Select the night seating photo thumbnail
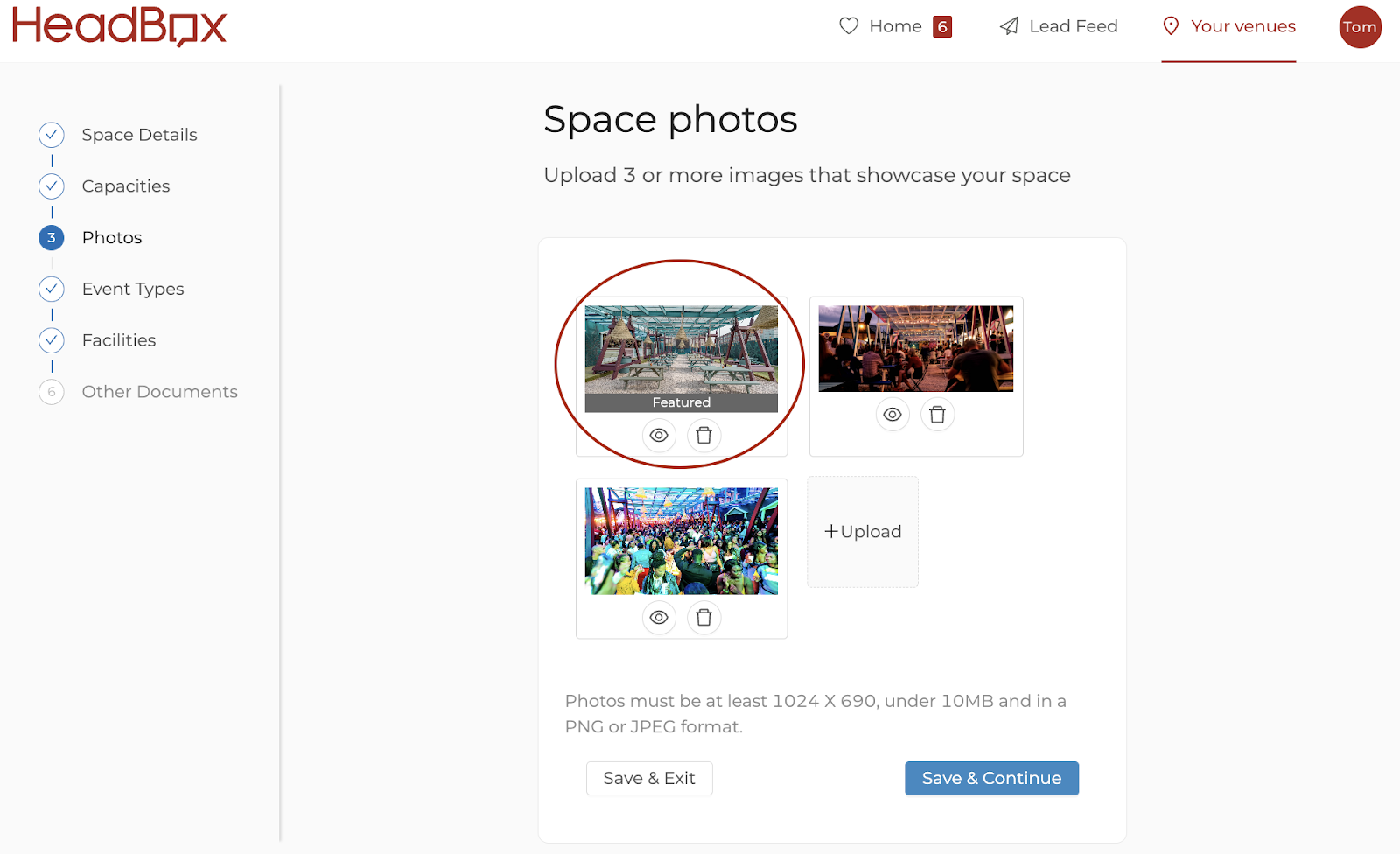 point(916,348)
